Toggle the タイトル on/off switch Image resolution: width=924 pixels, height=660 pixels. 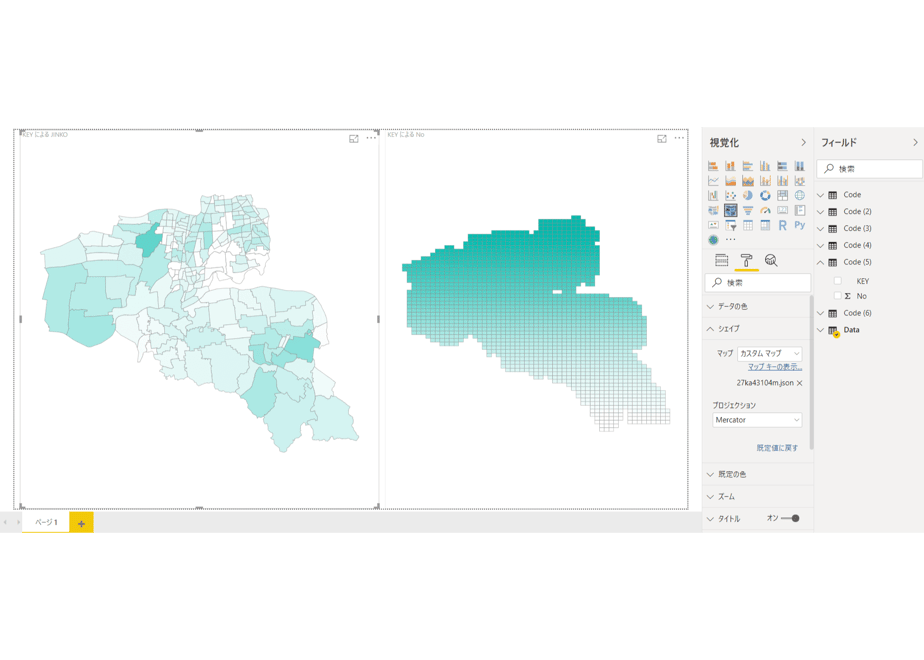pyautogui.click(x=790, y=519)
